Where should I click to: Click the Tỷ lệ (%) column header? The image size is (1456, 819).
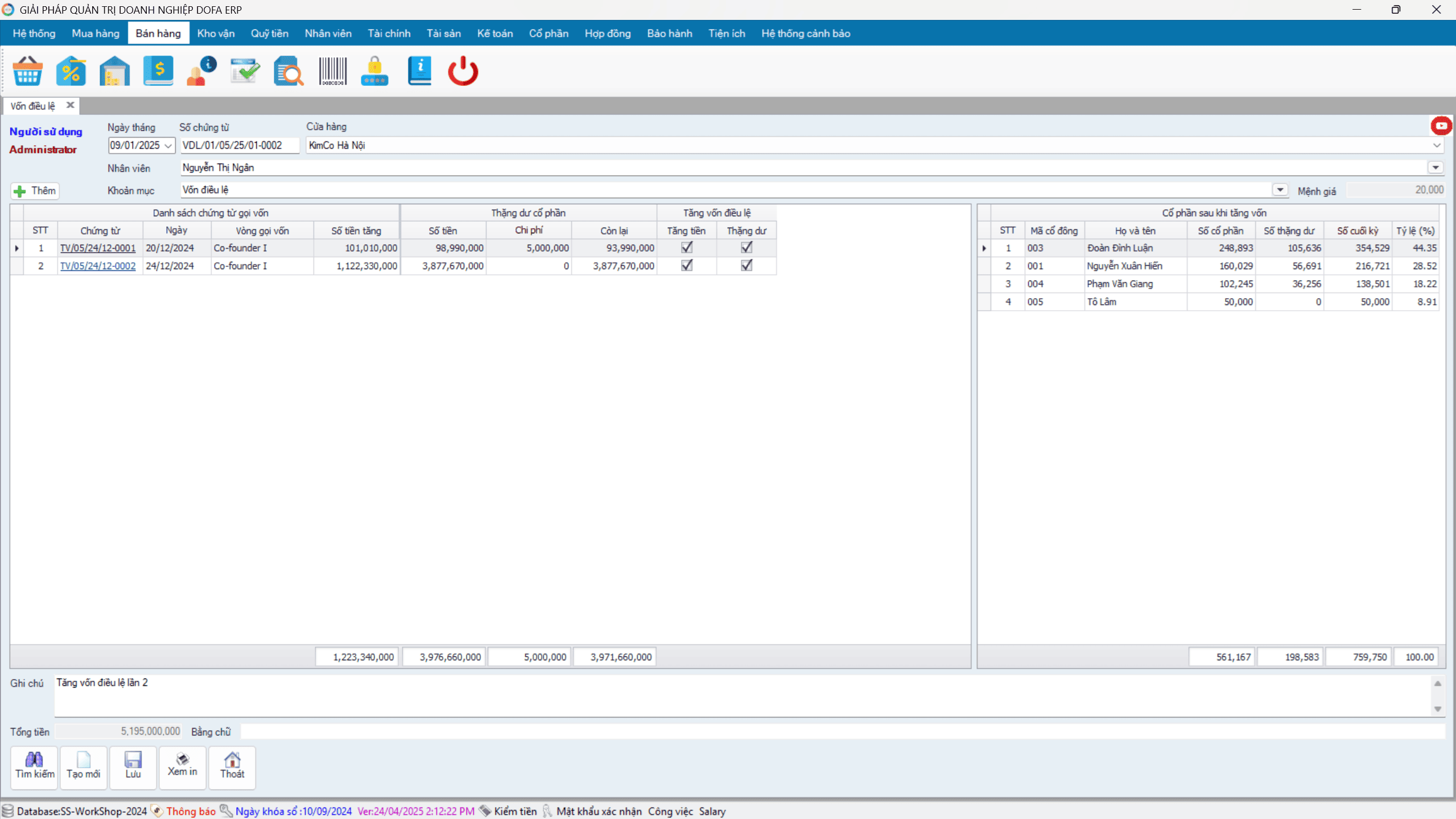click(1414, 231)
